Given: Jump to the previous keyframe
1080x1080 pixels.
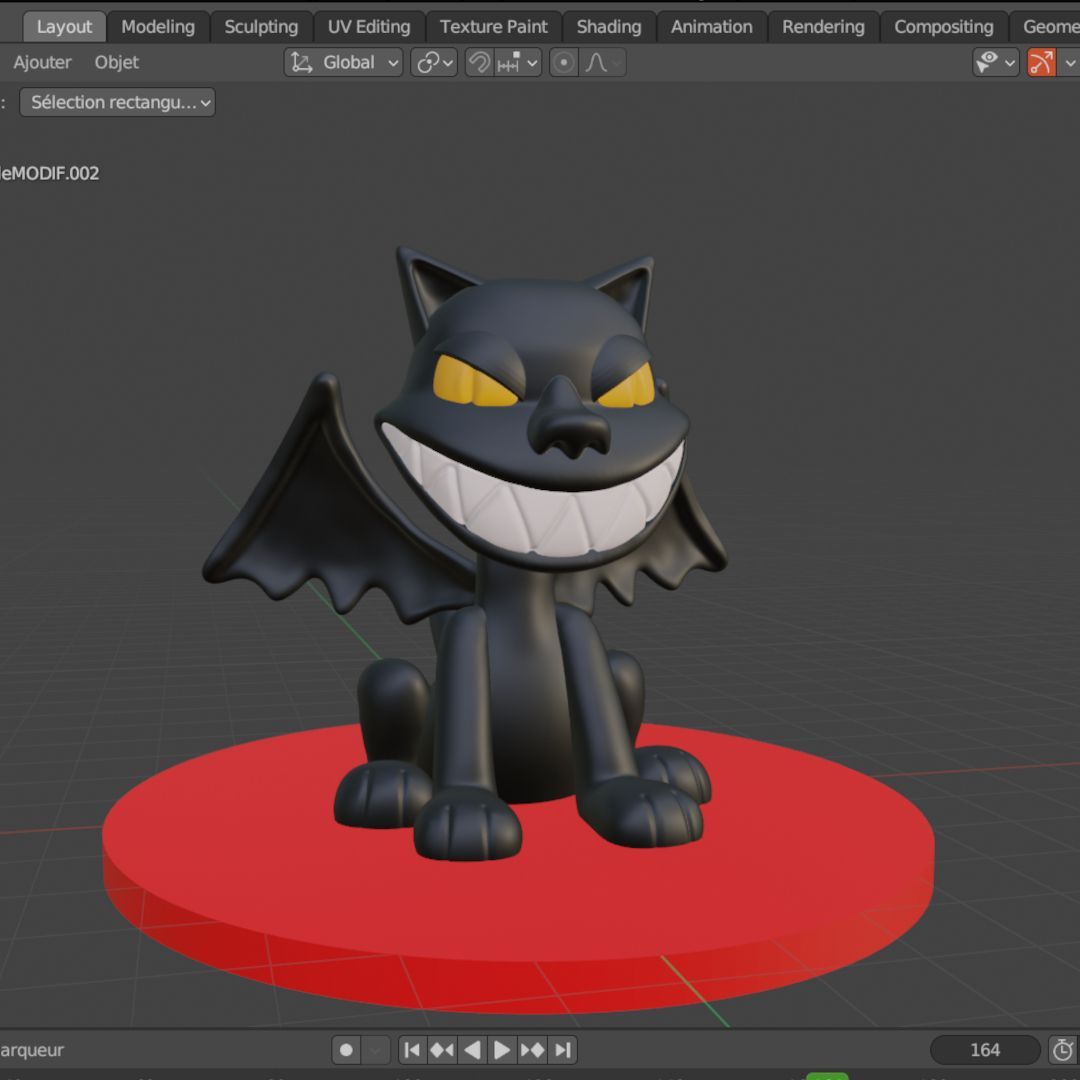Looking at the screenshot, I should 442,1050.
